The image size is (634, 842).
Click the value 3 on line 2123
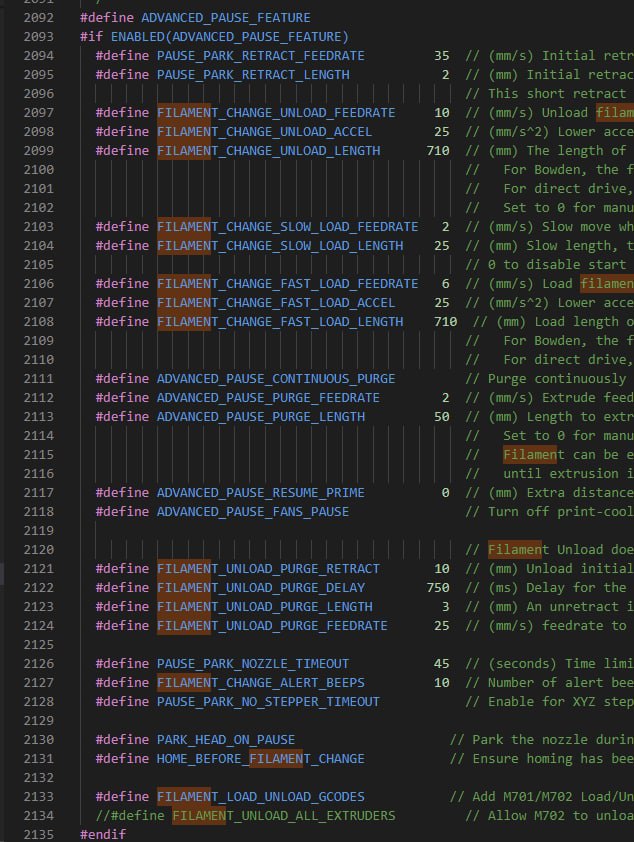[x=445, y=607]
